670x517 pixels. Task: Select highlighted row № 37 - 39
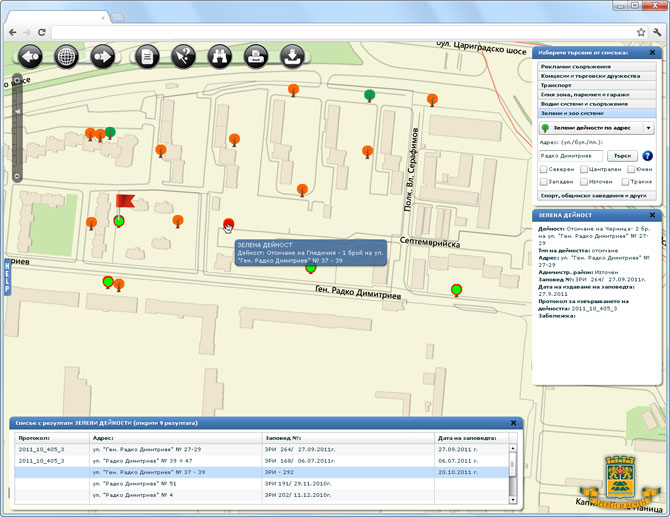[262, 473]
